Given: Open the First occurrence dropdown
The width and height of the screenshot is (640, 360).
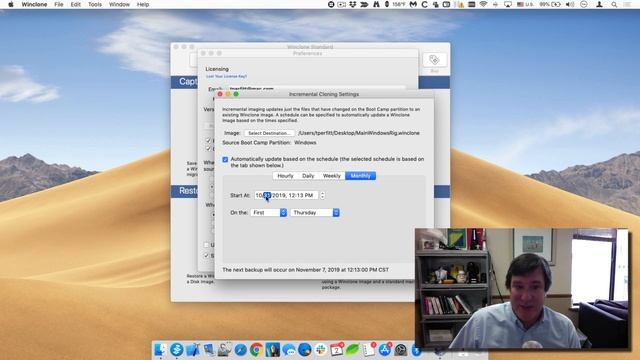Looking at the screenshot, I should coord(268,213).
